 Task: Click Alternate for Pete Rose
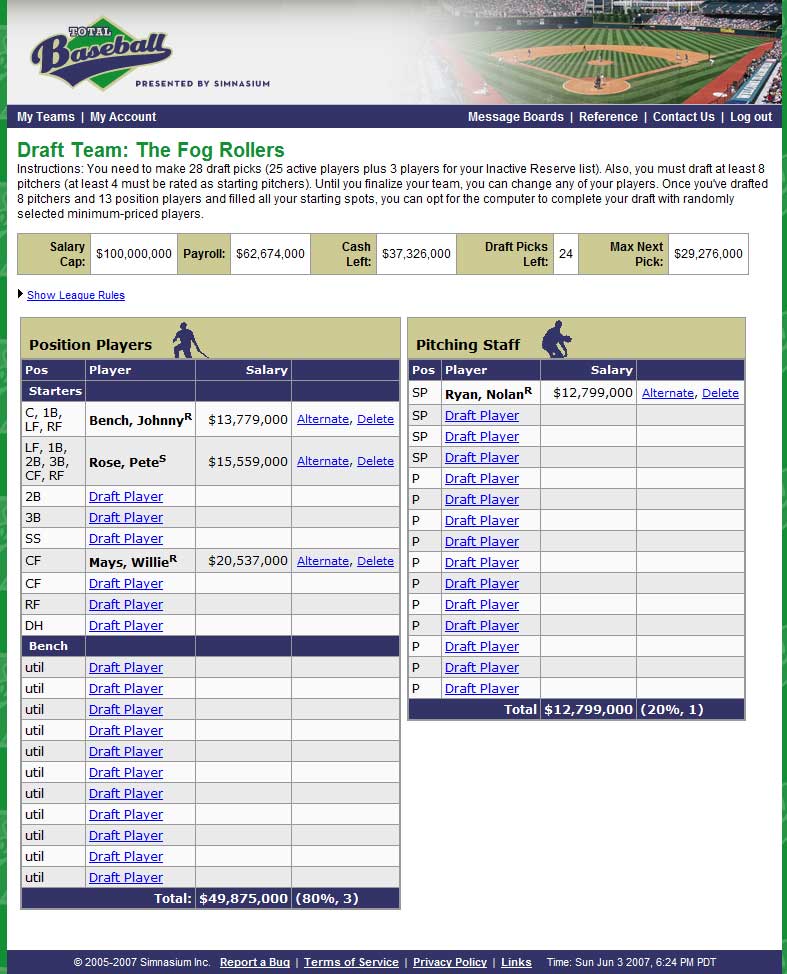[x=323, y=462]
